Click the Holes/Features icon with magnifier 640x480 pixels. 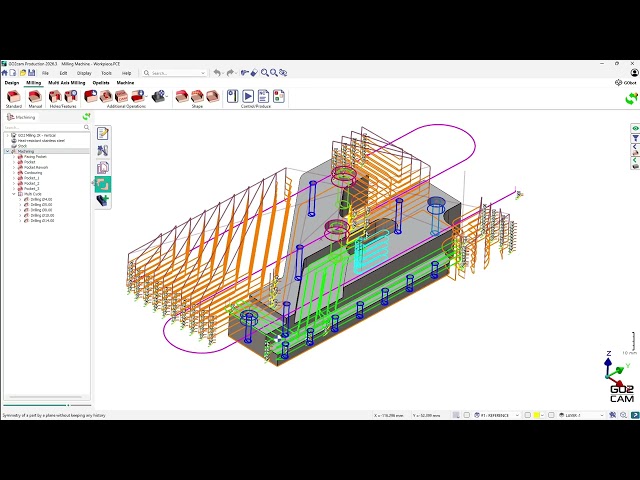(x=71, y=97)
